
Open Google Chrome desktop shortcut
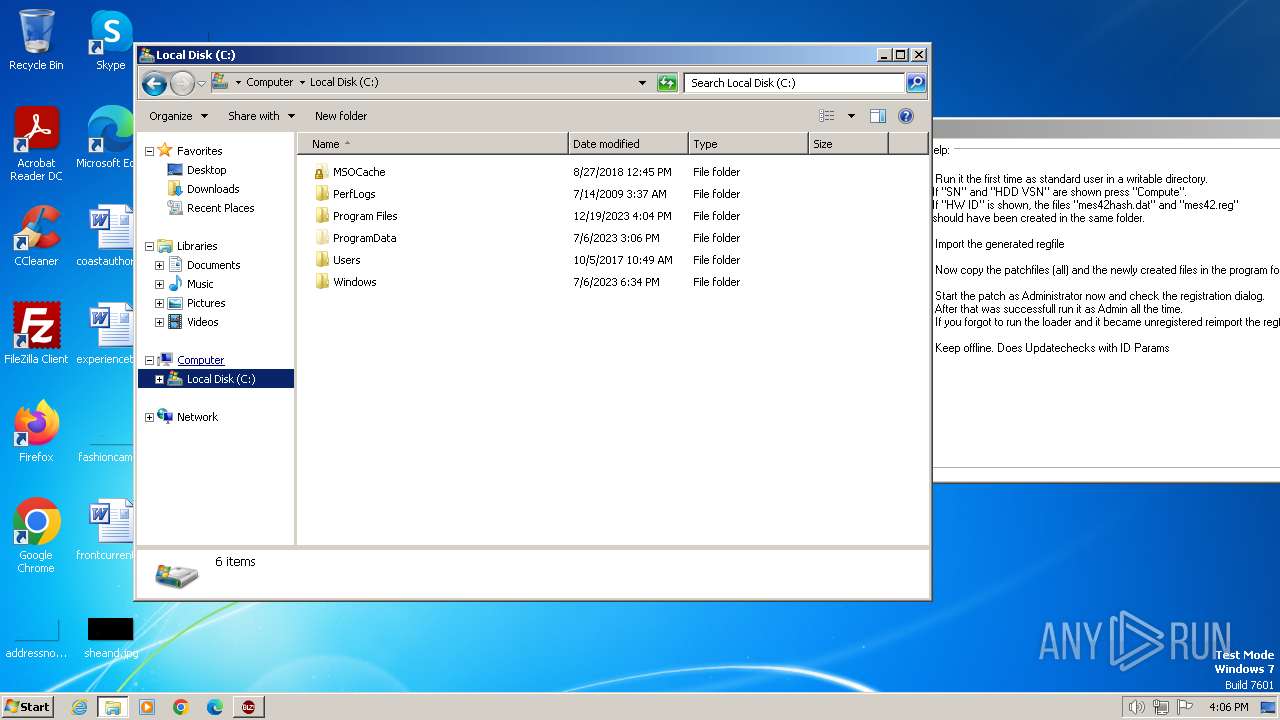36,535
